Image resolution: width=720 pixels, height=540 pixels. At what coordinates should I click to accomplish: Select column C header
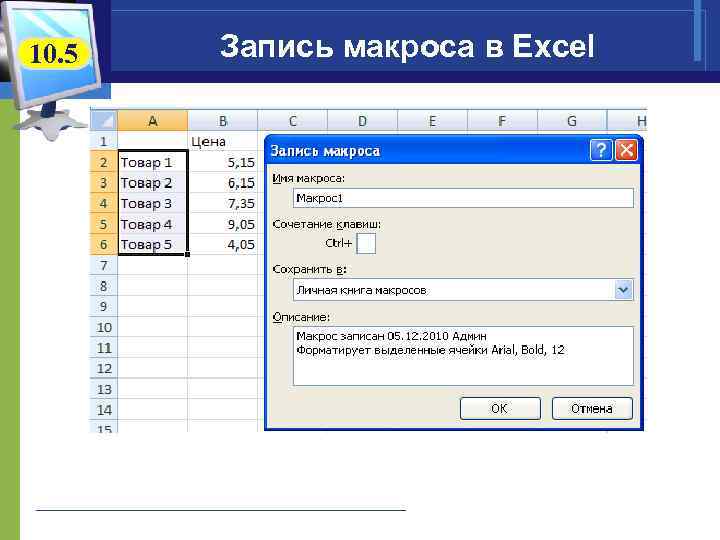[292, 121]
